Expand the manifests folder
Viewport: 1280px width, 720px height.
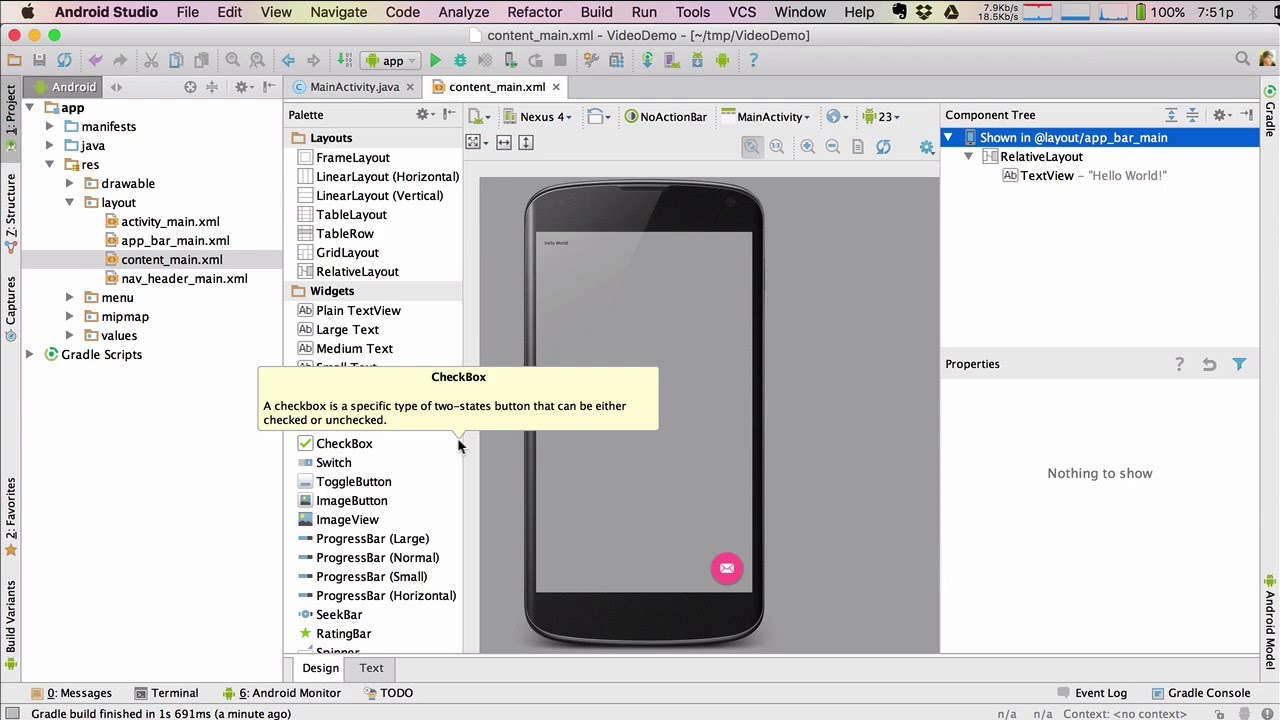tap(49, 127)
